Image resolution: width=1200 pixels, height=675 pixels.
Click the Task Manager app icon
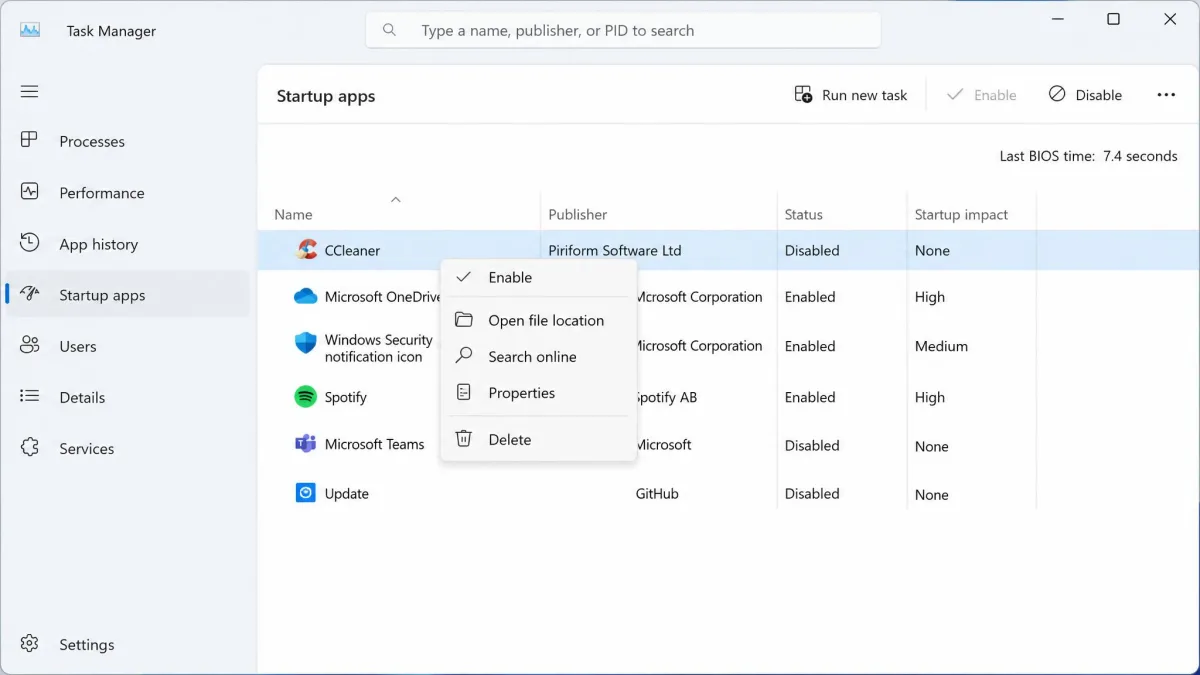30,30
